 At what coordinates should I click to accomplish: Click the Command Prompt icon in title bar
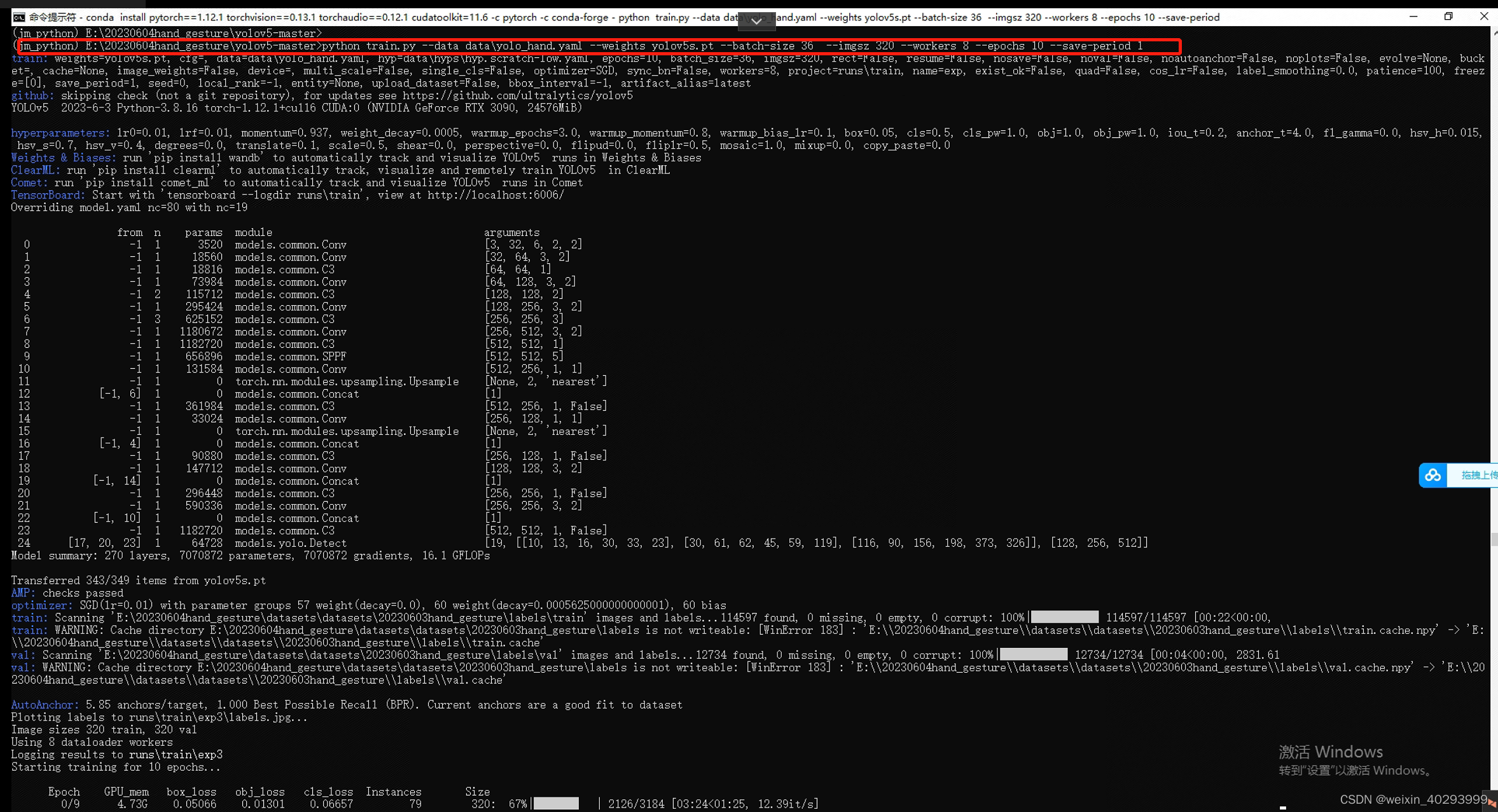(x=19, y=17)
